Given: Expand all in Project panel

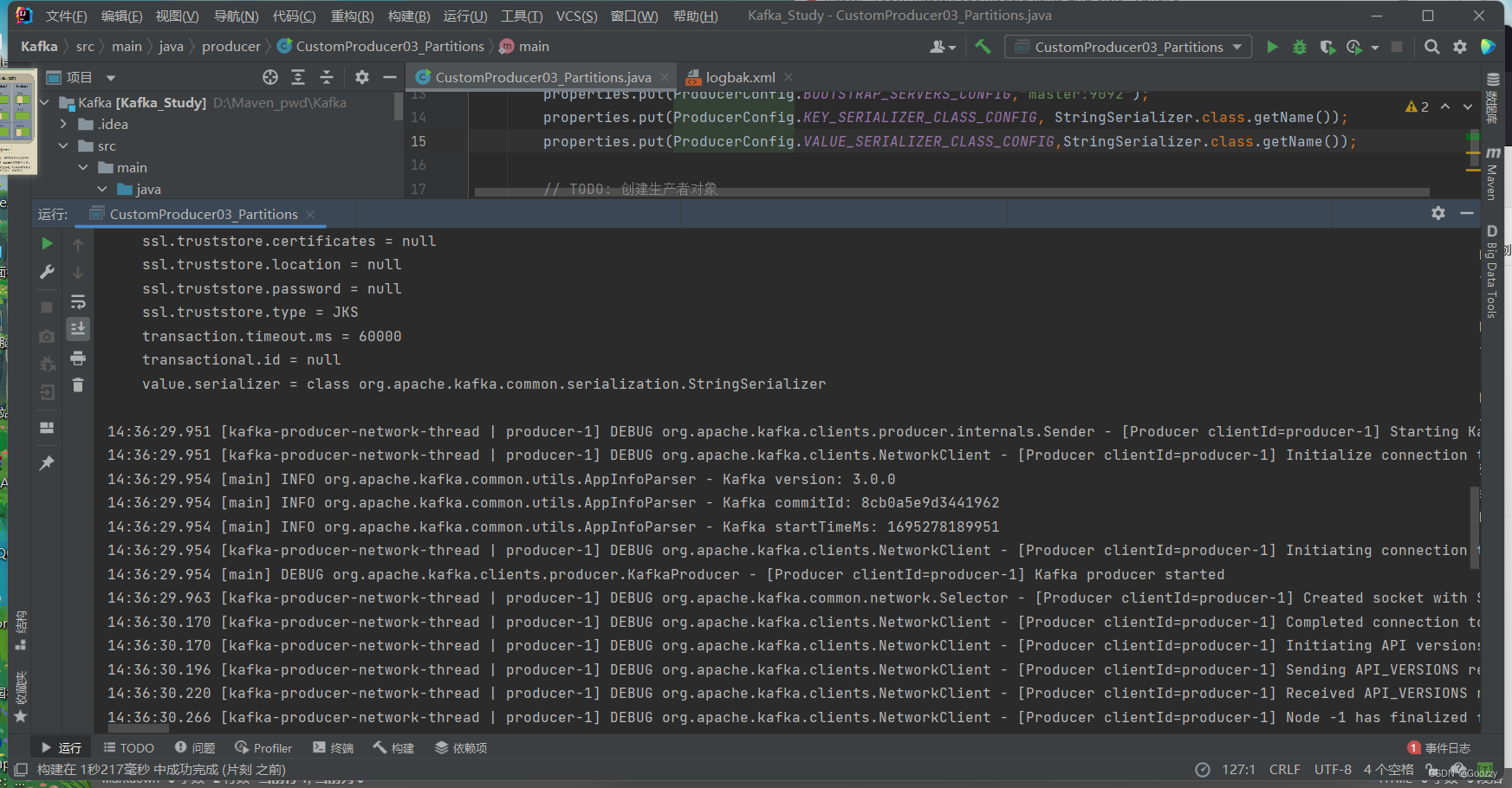Looking at the screenshot, I should pos(298,77).
